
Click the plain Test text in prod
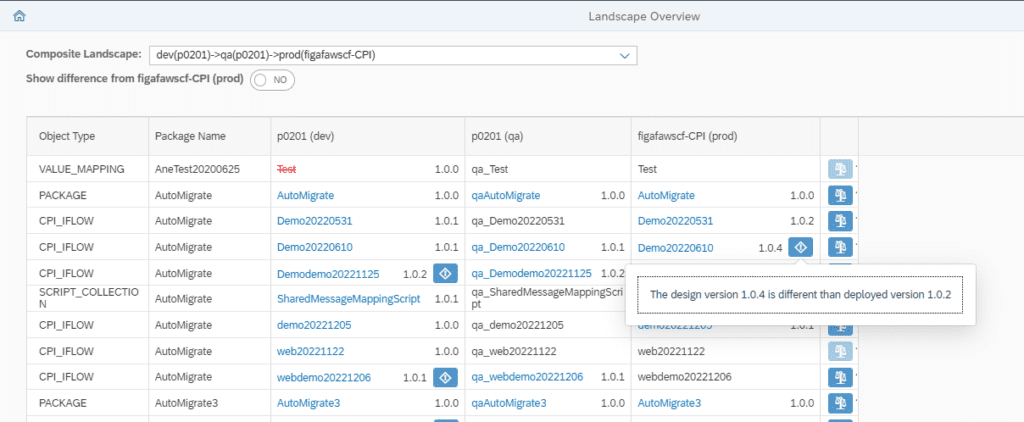pyautogui.click(x=647, y=169)
